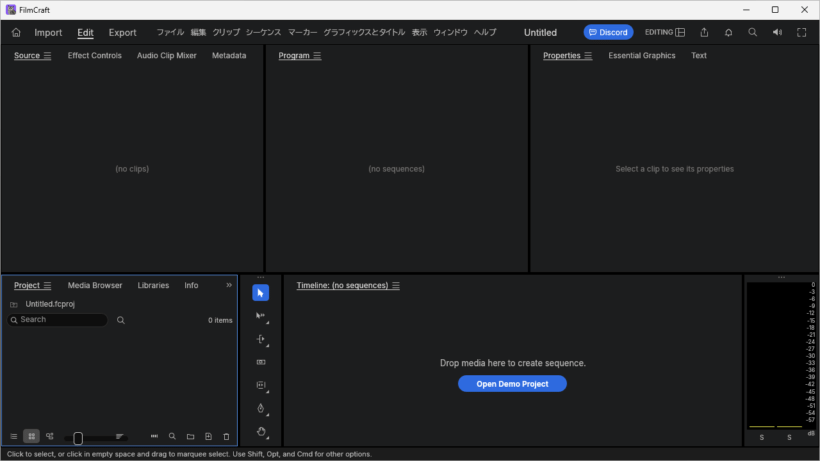Open the Project panel menu
Image resolution: width=820 pixels, height=461 pixels.
[x=48, y=285]
